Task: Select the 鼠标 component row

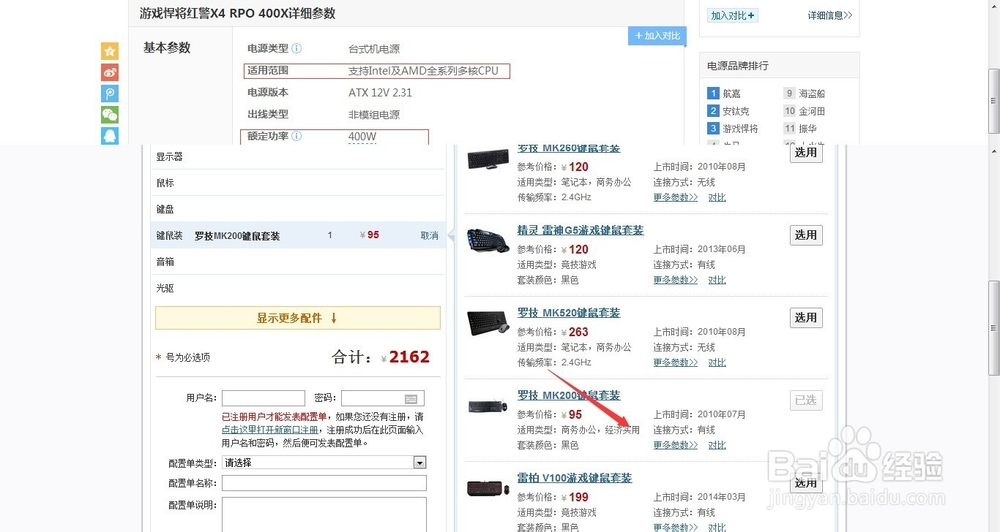Action: pyautogui.click(x=298, y=182)
